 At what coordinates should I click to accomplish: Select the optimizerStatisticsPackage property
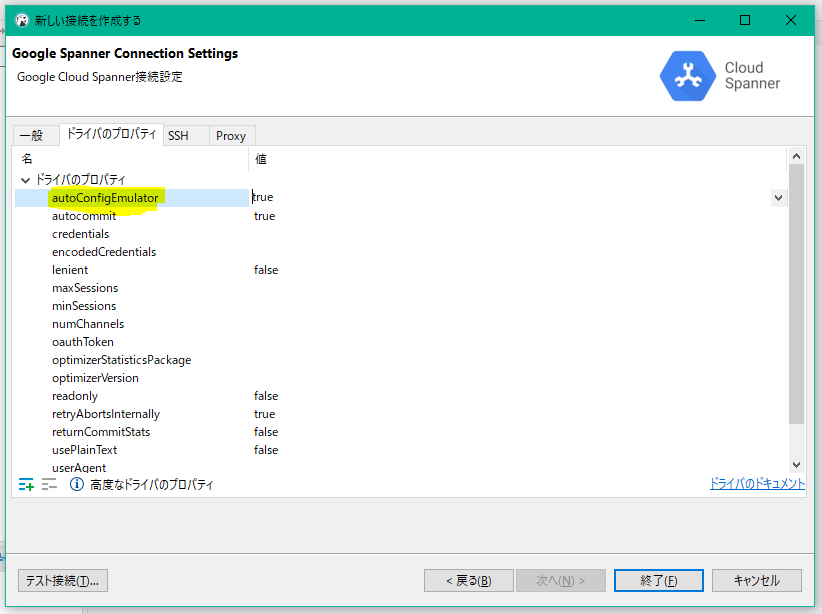click(122, 360)
